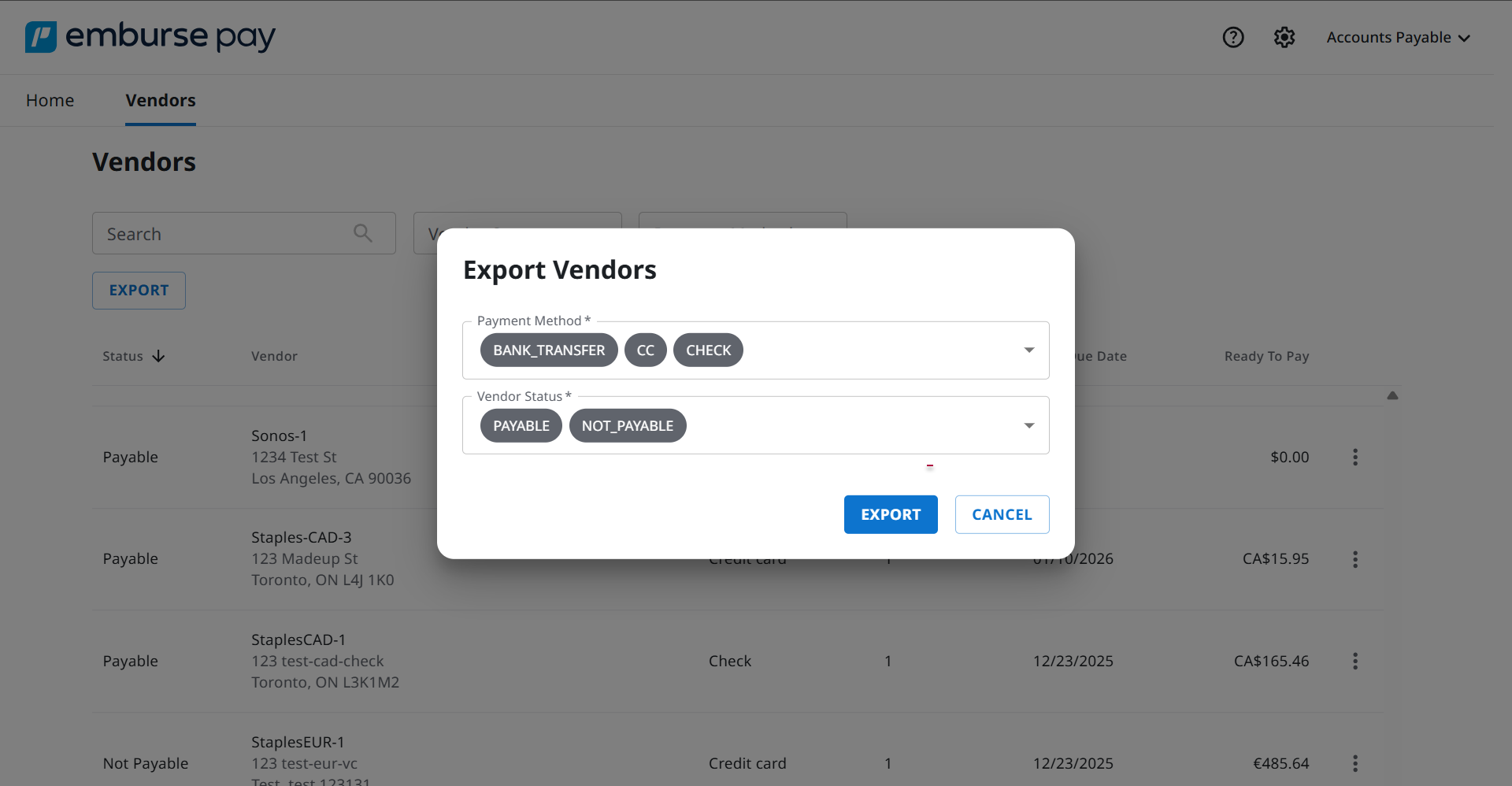Click the search magnifier icon
1512x786 pixels.
pyautogui.click(x=362, y=233)
